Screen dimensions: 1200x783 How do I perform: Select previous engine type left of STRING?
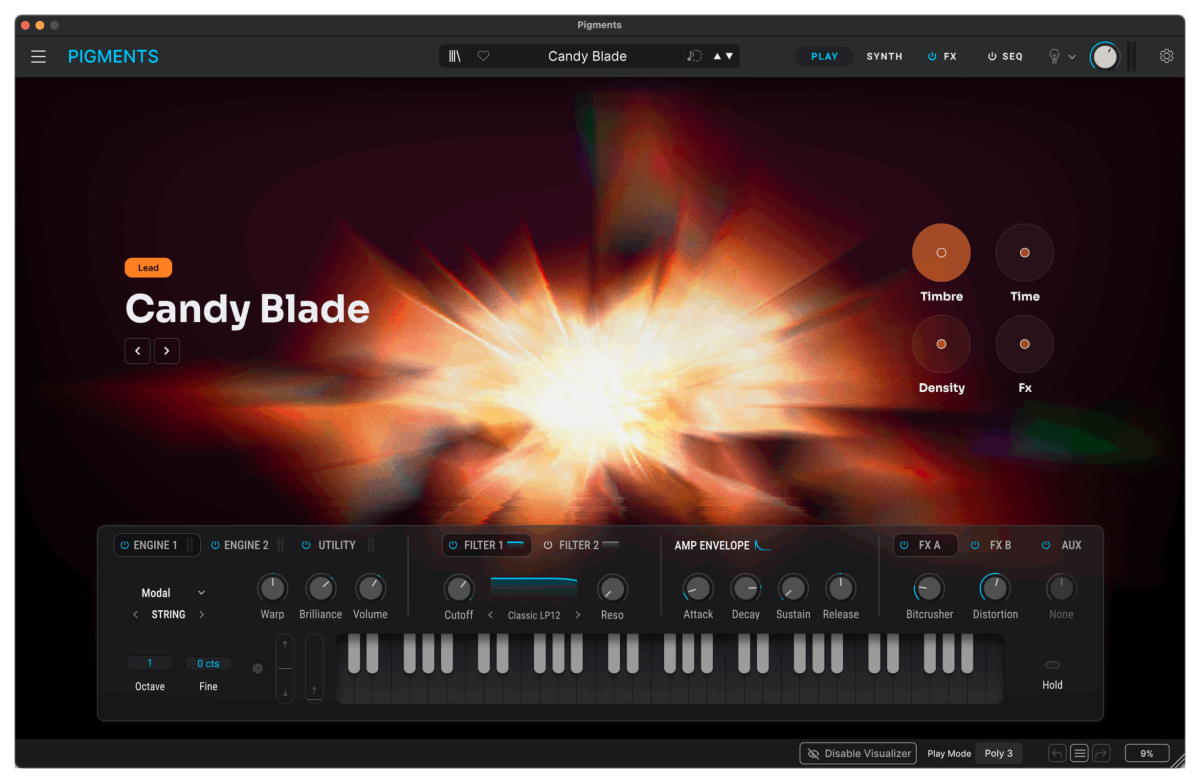pyautogui.click(x=136, y=614)
